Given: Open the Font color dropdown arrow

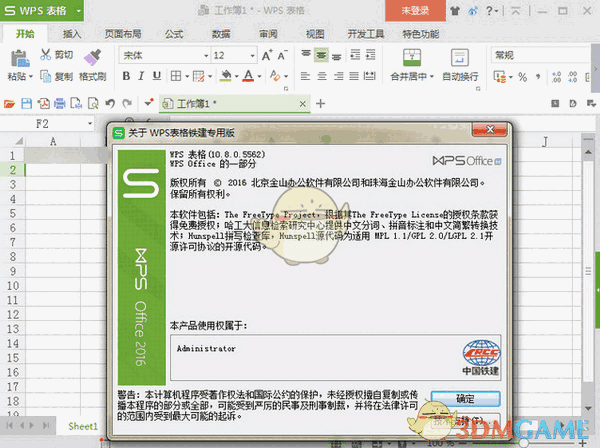Looking at the screenshot, I should point(259,77).
